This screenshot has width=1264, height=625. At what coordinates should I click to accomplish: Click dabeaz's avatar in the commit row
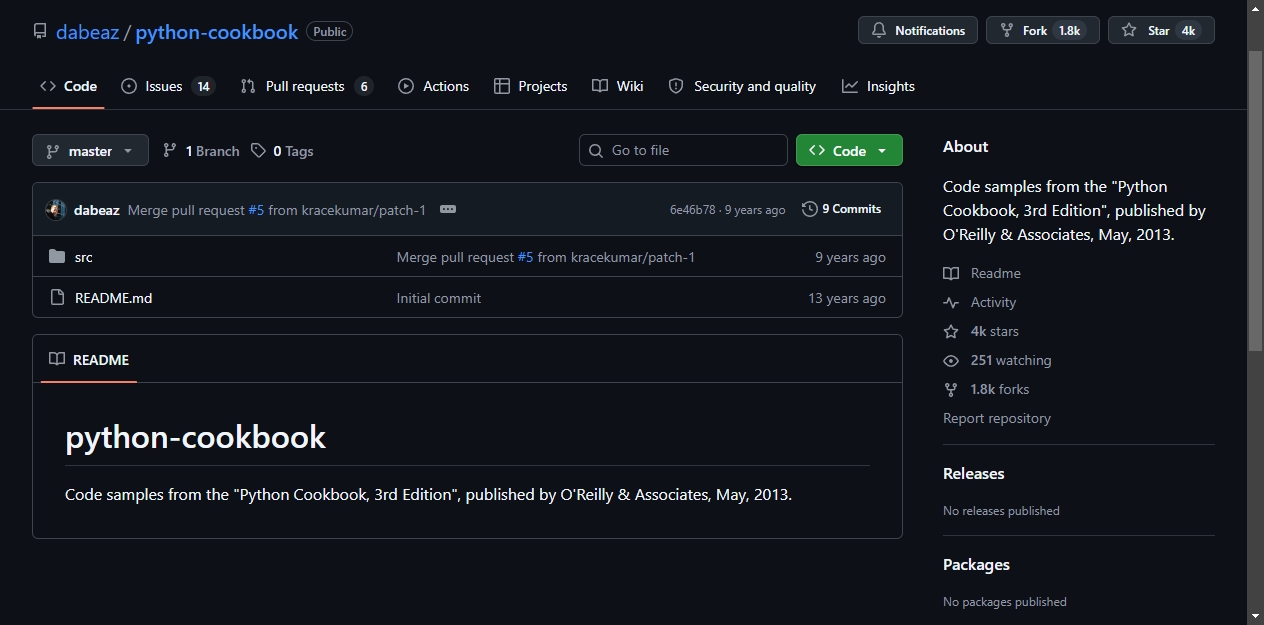pyautogui.click(x=56, y=210)
